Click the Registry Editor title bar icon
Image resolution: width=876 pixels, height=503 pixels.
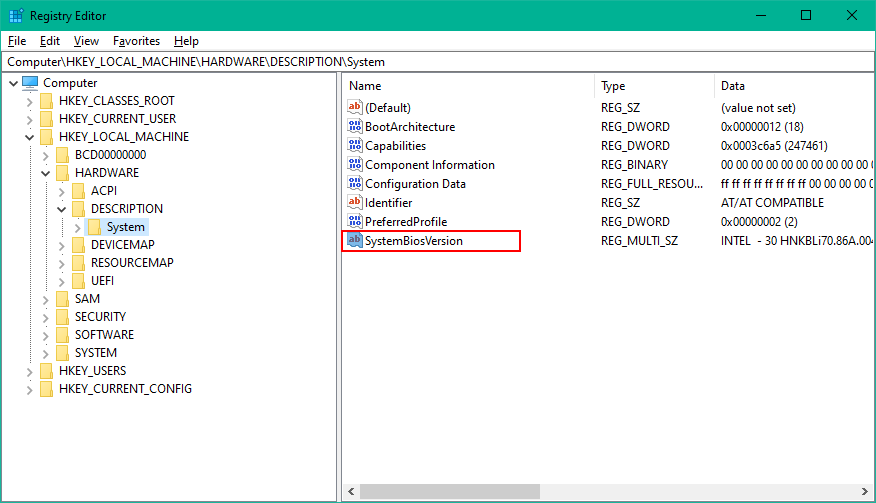point(16,15)
